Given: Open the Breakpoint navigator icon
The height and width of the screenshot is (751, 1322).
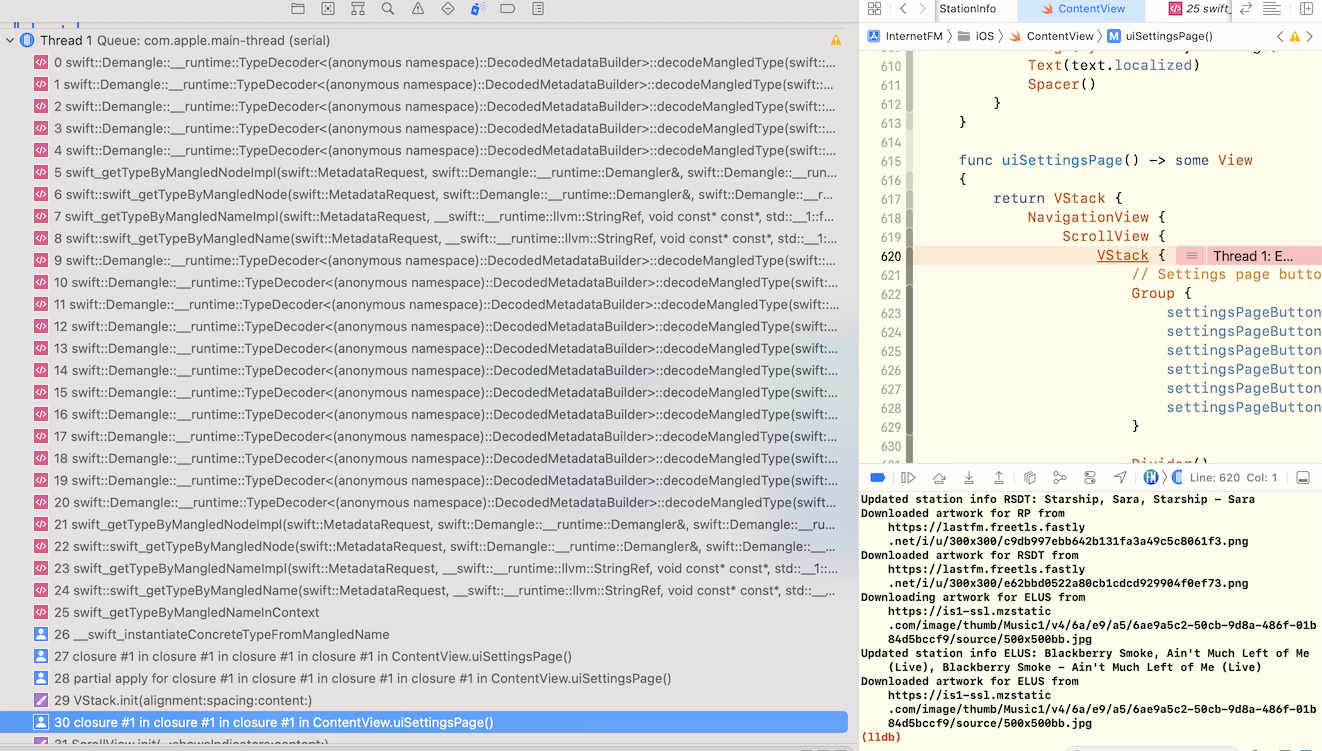Looking at the screenshot, I should 508,9.
